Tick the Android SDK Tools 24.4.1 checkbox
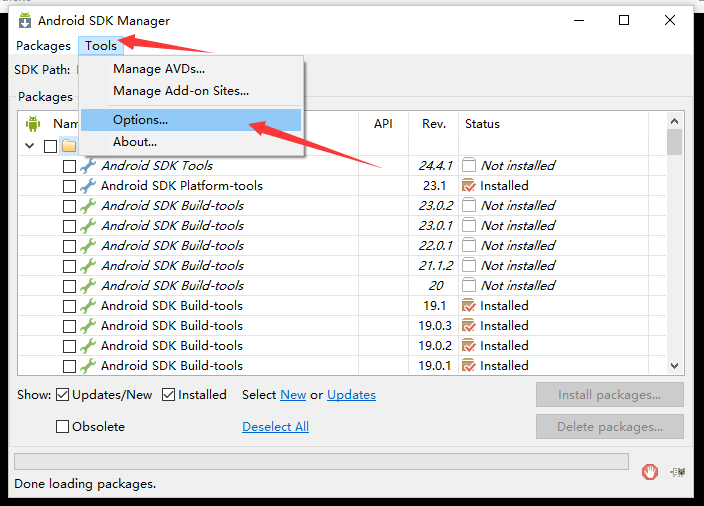Image resolution: width=704 pixels, height=506 pixels. [x=69, y=166]
